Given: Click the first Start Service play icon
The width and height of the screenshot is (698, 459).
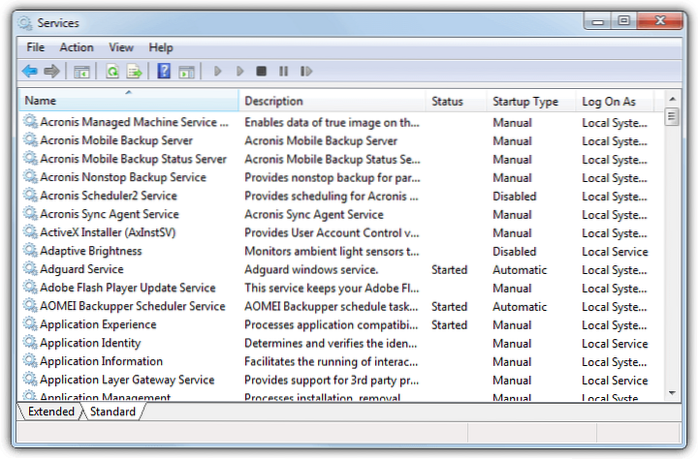Looking at the screenshot, I should 218,71.
